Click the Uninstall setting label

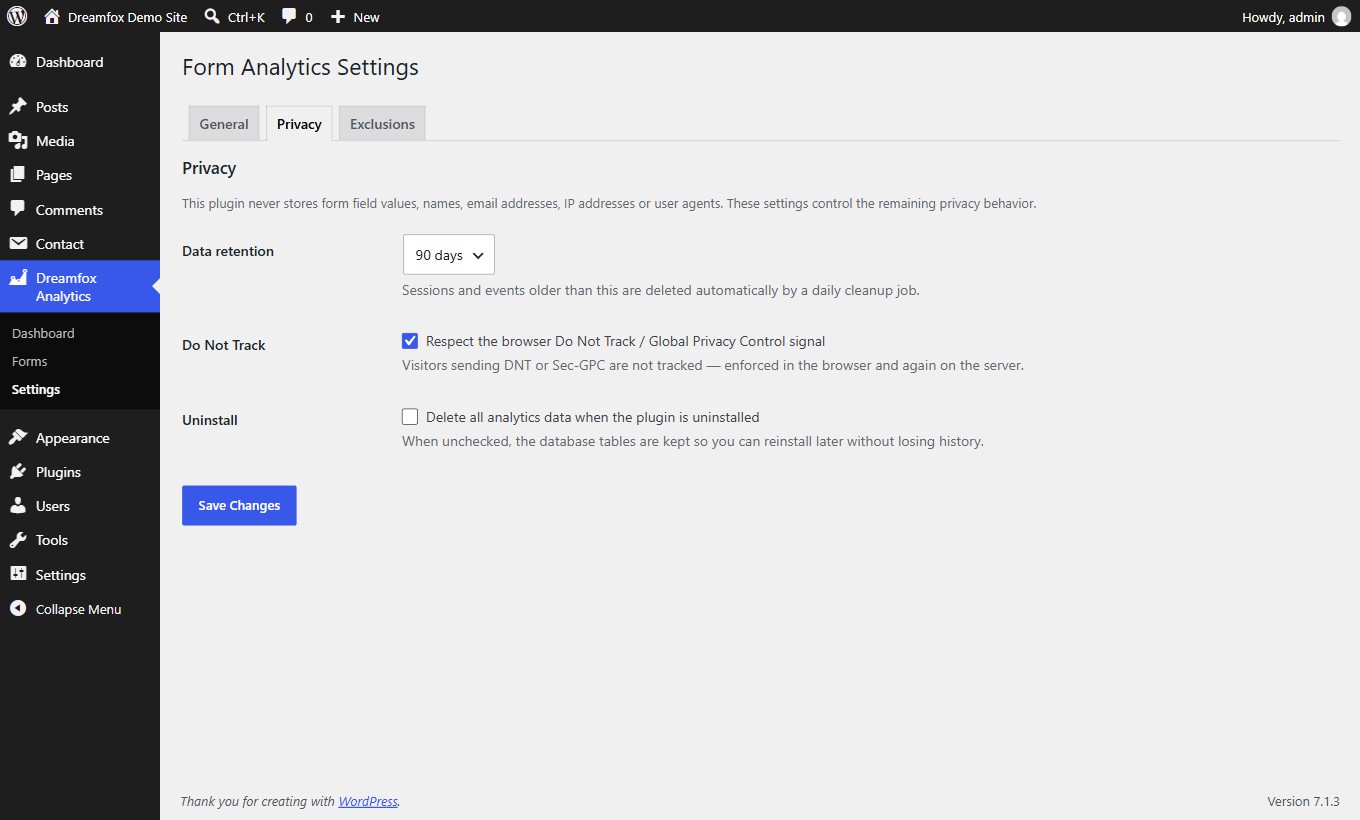point(210,420)
